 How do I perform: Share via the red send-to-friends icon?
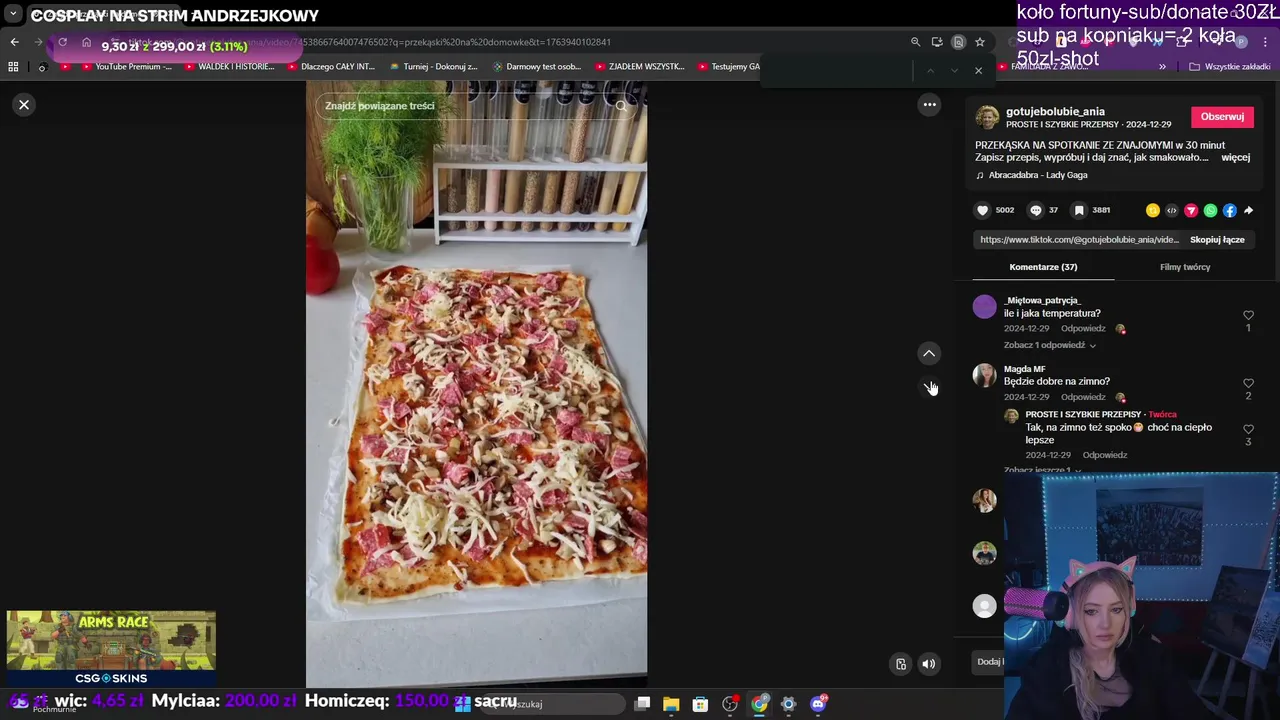click(1191, 210)
